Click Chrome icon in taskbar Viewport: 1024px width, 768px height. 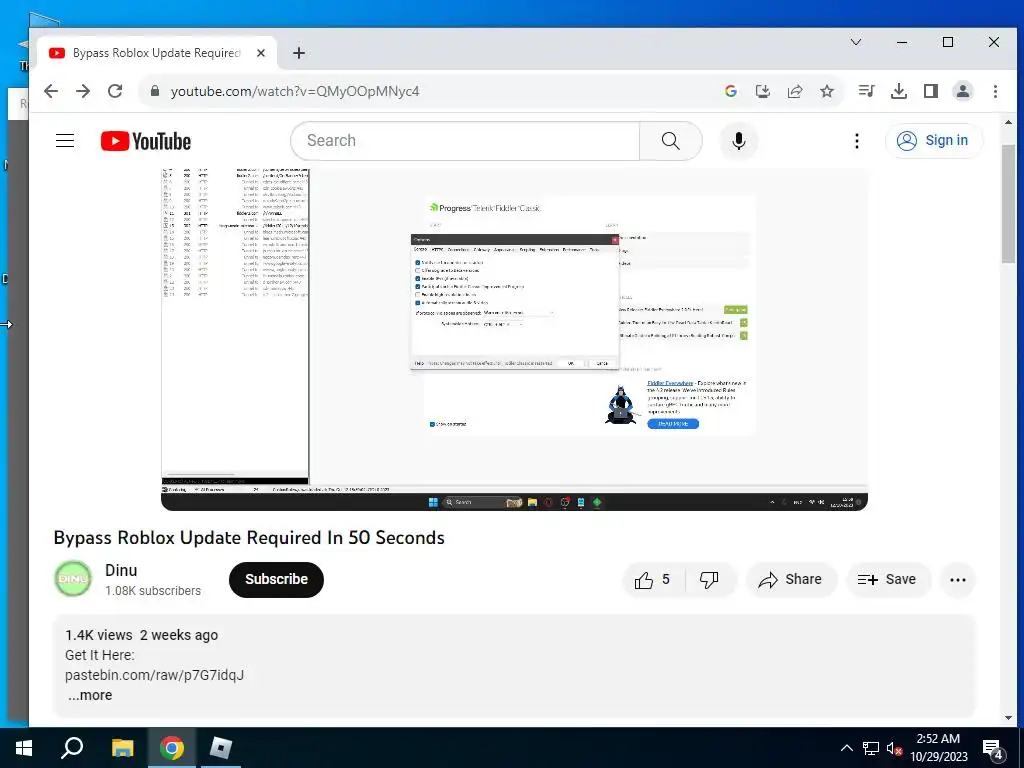171,748
